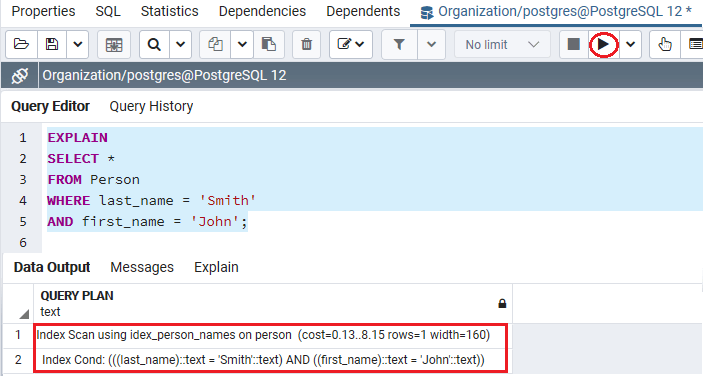Stop the running query
This screenshot has width=703, height=376.
(x=574, y=44)
